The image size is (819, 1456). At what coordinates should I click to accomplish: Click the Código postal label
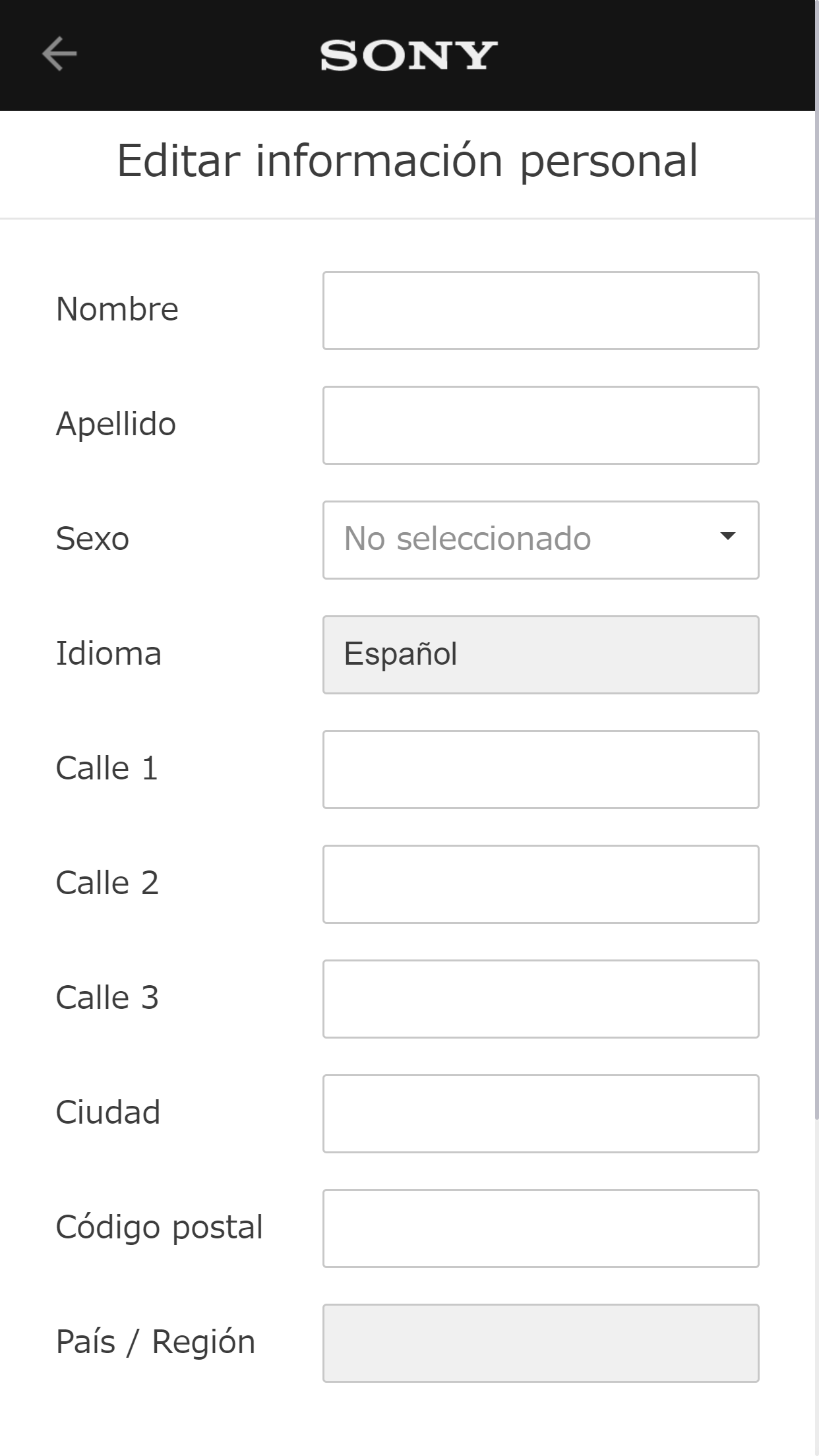pos(159,1227)
